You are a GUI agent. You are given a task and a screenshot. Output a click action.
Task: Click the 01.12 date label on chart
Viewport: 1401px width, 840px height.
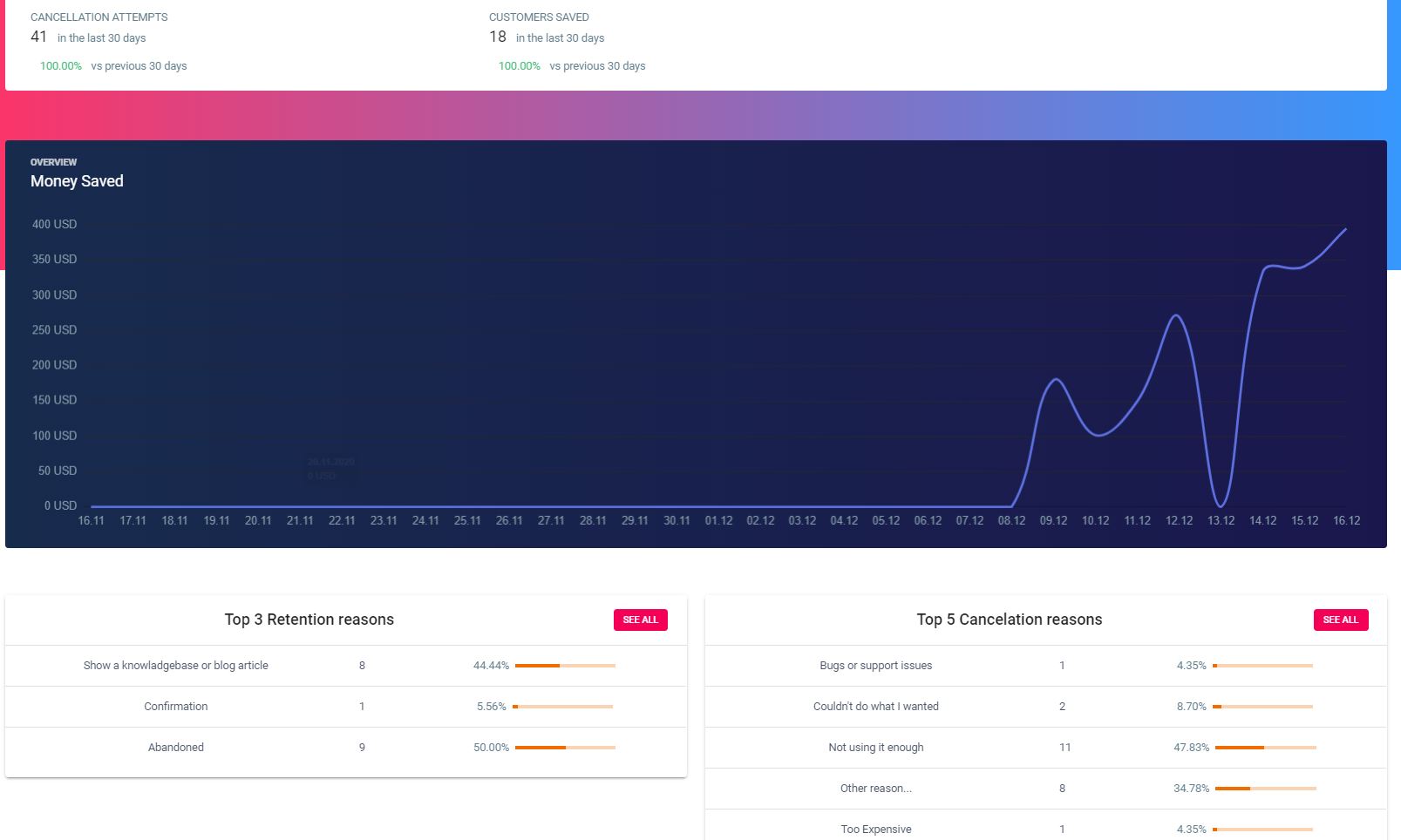pos(718,520)
